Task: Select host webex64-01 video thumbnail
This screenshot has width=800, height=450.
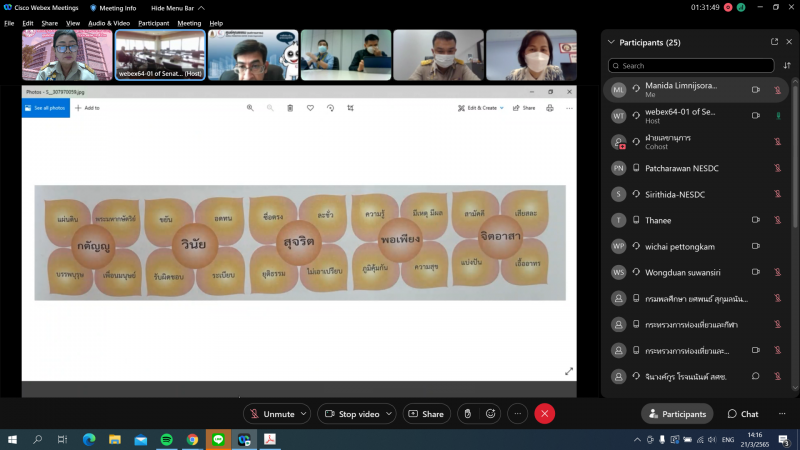Action: point(160,55)
